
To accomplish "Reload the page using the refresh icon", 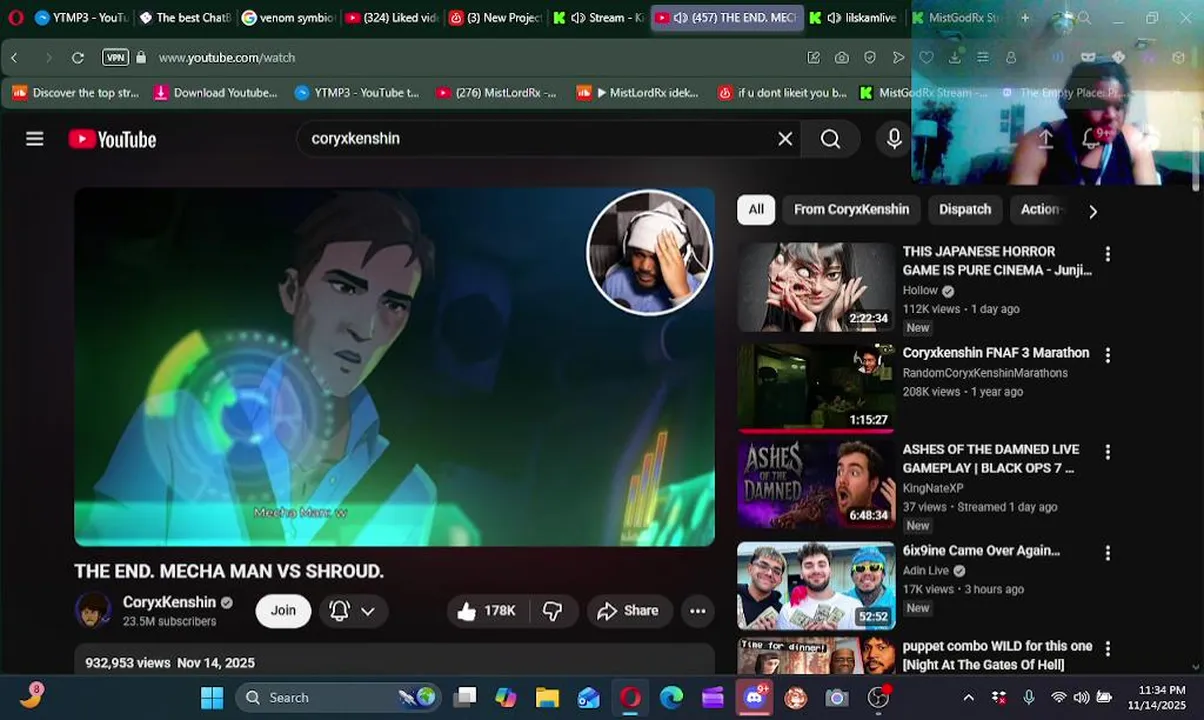I will (78, 58).
